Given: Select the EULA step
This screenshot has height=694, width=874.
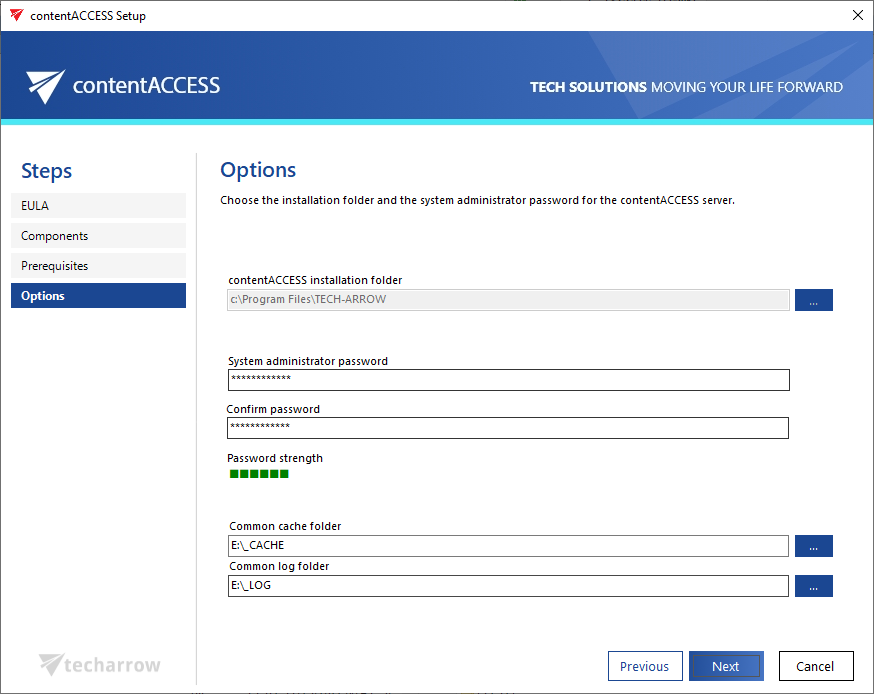Looking at the screenshot, I should click(x=98, y=205).
